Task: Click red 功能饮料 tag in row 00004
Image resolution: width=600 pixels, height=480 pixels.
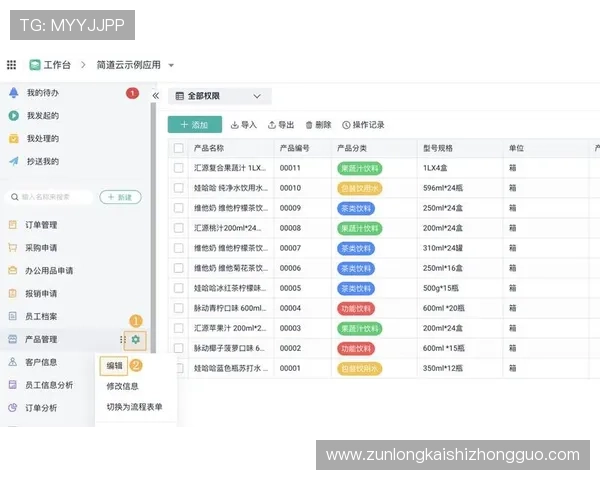Action: [356, 309]
